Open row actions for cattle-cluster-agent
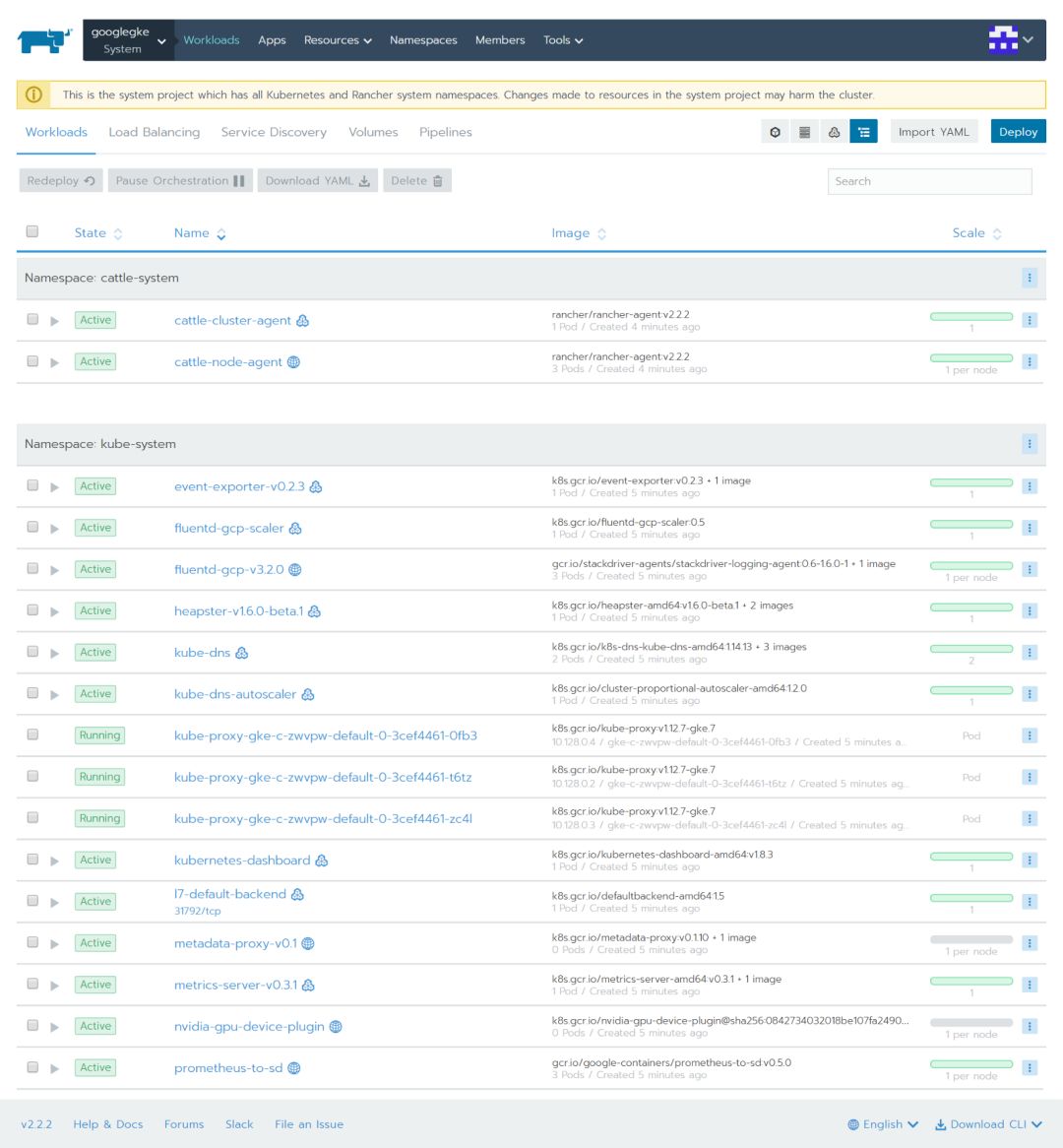 pyautogui.click(x=1030, y=320)
